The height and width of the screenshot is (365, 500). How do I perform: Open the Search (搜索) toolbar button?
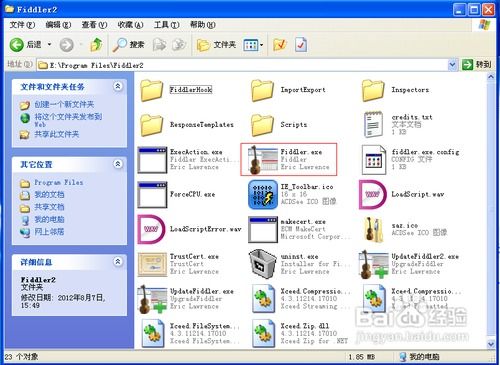pyautogui.click(x=128, y=45)
